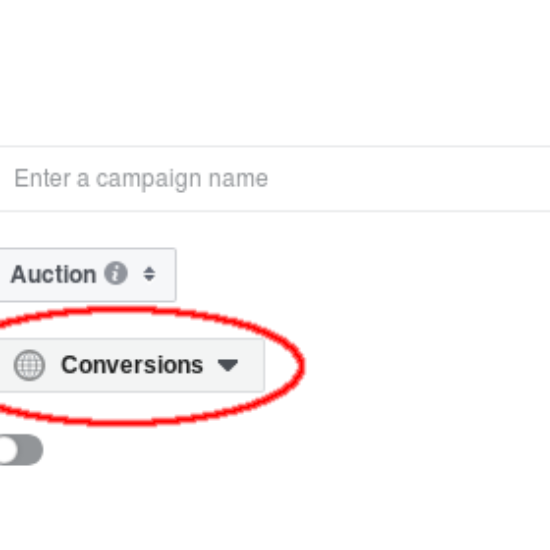The image size is (550, 550).
Task: Select the grey grid-globe objective icon
Action: tap(29, 365)
